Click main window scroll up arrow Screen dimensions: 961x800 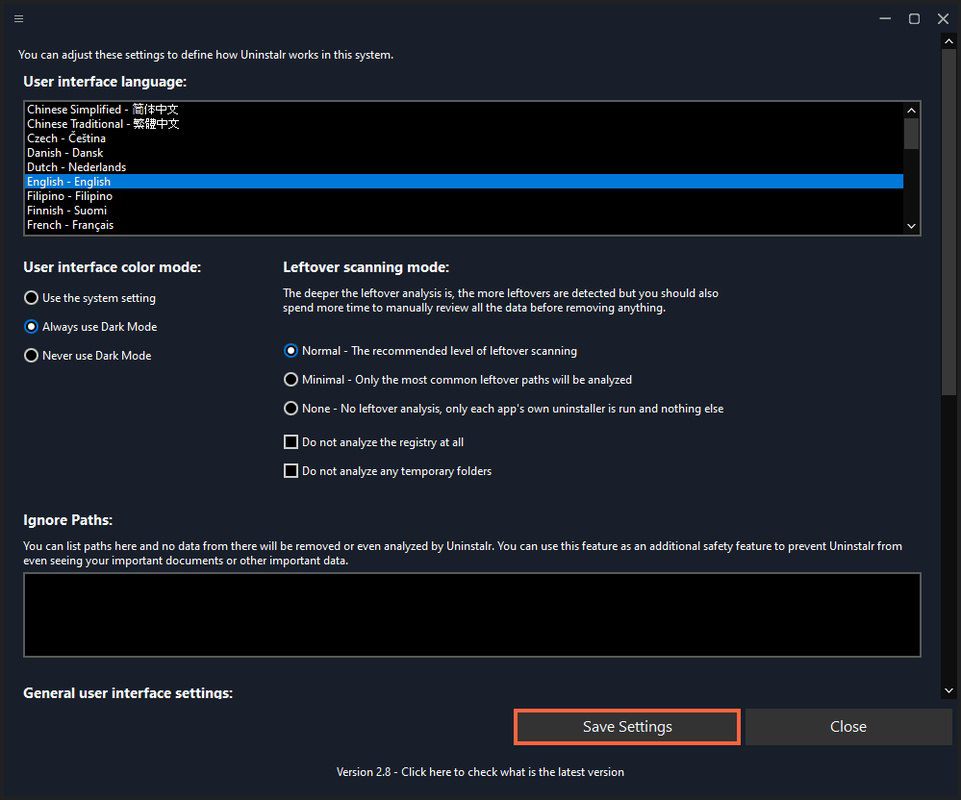pos(949,41)
